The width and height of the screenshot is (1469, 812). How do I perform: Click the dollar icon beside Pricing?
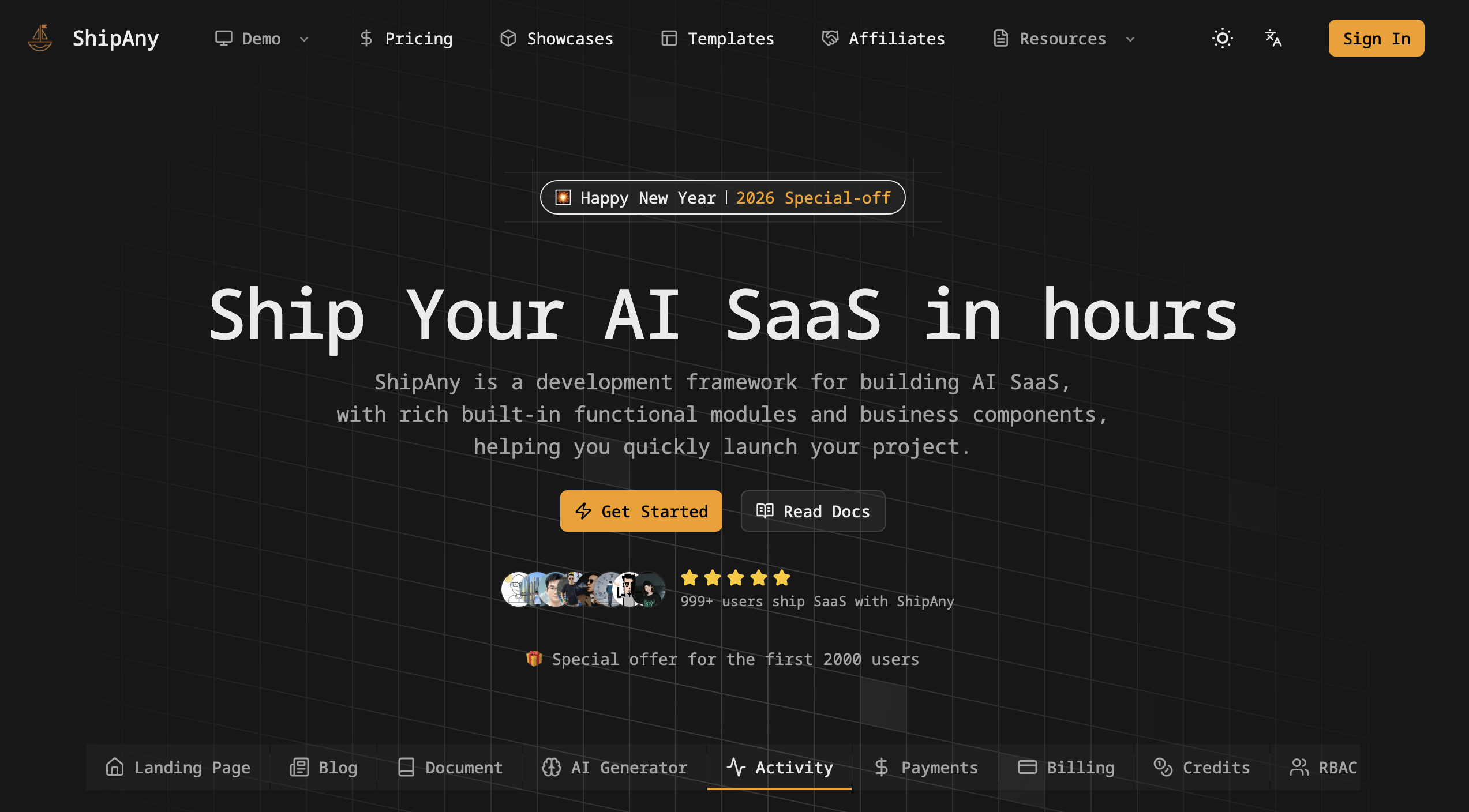click(366, 38)
